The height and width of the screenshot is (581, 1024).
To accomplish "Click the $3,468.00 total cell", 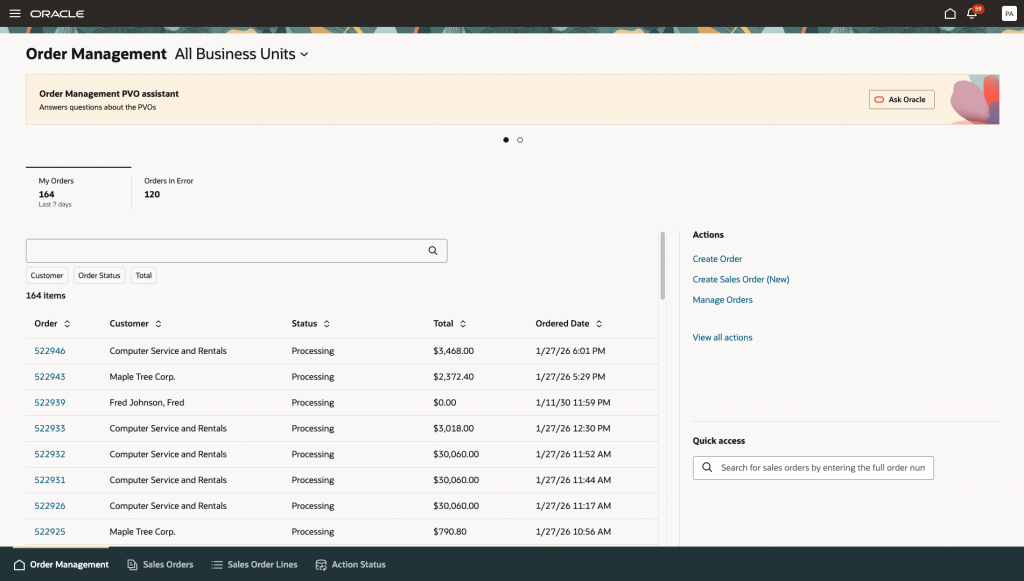I will point(453,351).
